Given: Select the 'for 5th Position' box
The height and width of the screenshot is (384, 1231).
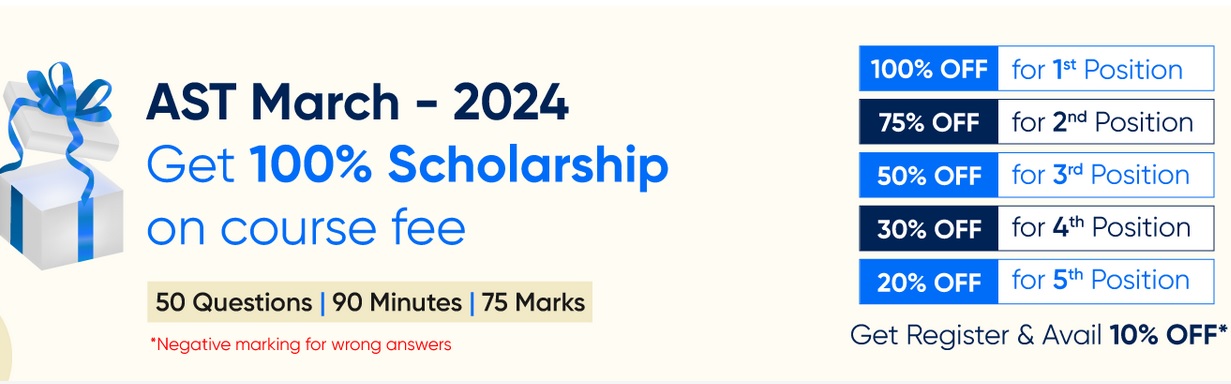Looking at the screenshot, I should pyautogui.click(x=1106, y=281).
